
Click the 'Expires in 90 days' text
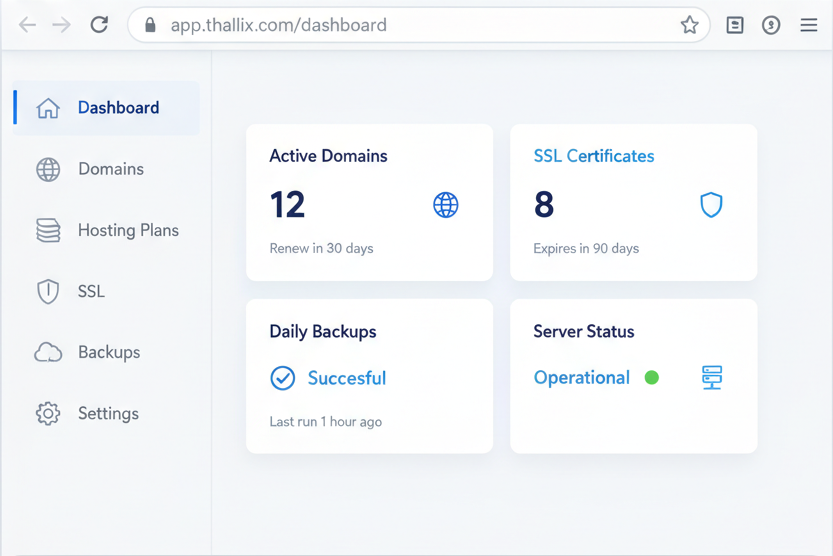click(x=586, y=249)
